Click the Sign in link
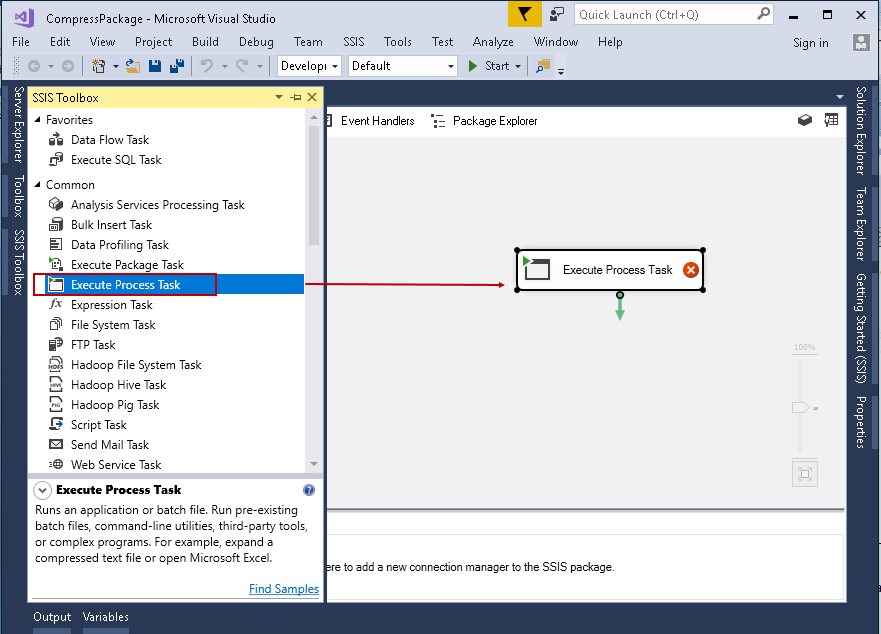The width and height of the screenshot is (881, 634). click(x=810, y=43)
